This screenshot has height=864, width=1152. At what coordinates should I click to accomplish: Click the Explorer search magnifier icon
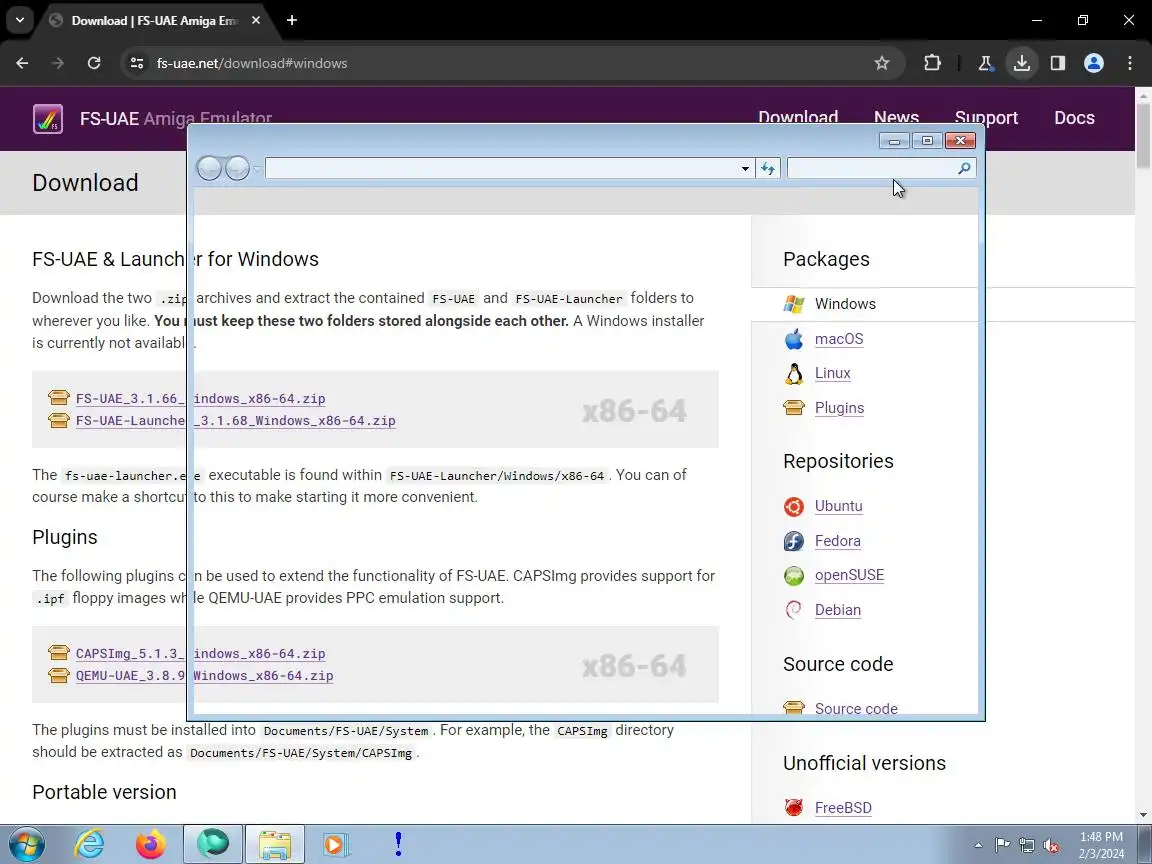coord(964,168)
